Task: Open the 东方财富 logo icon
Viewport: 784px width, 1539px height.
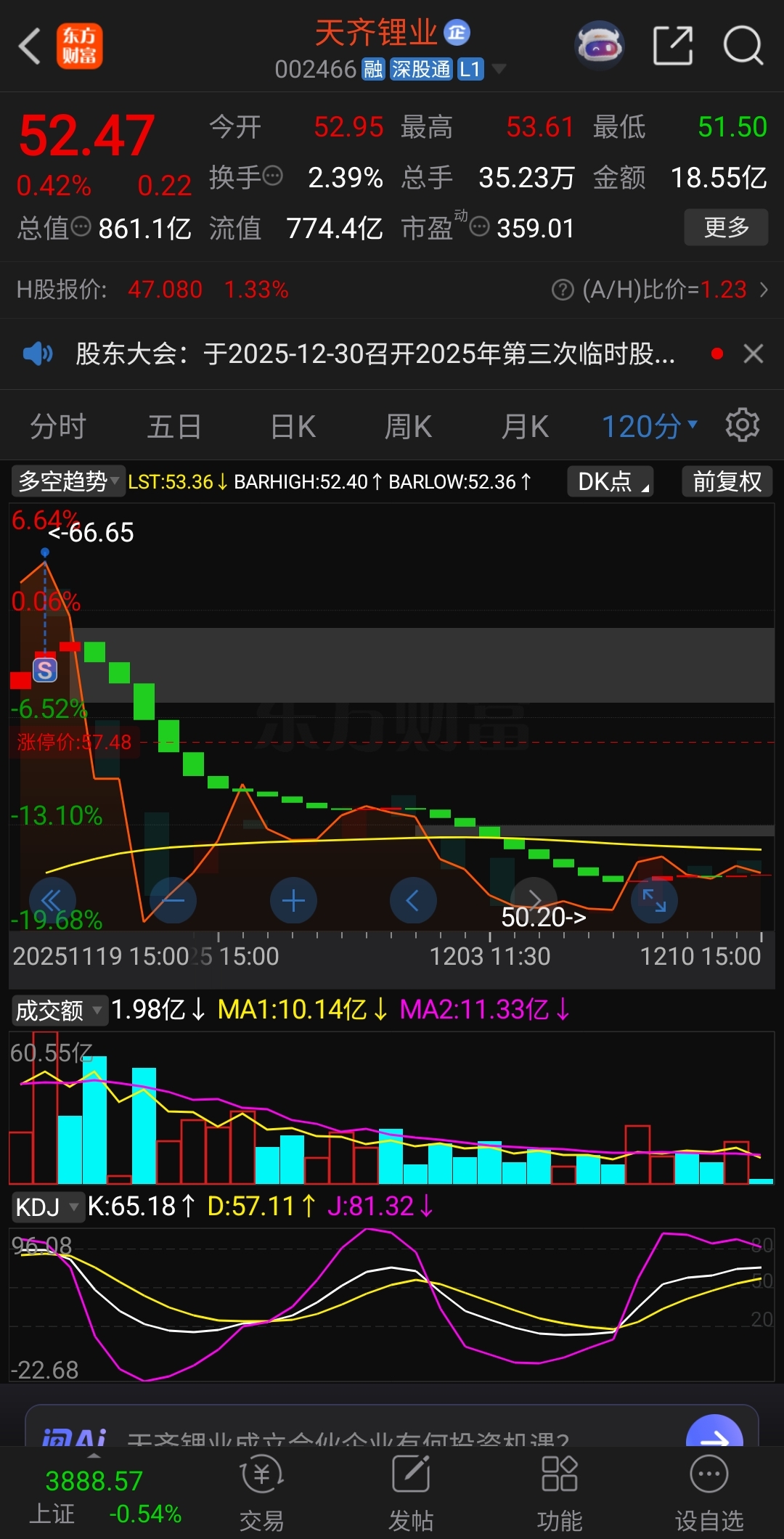Action: pos(80,46)
